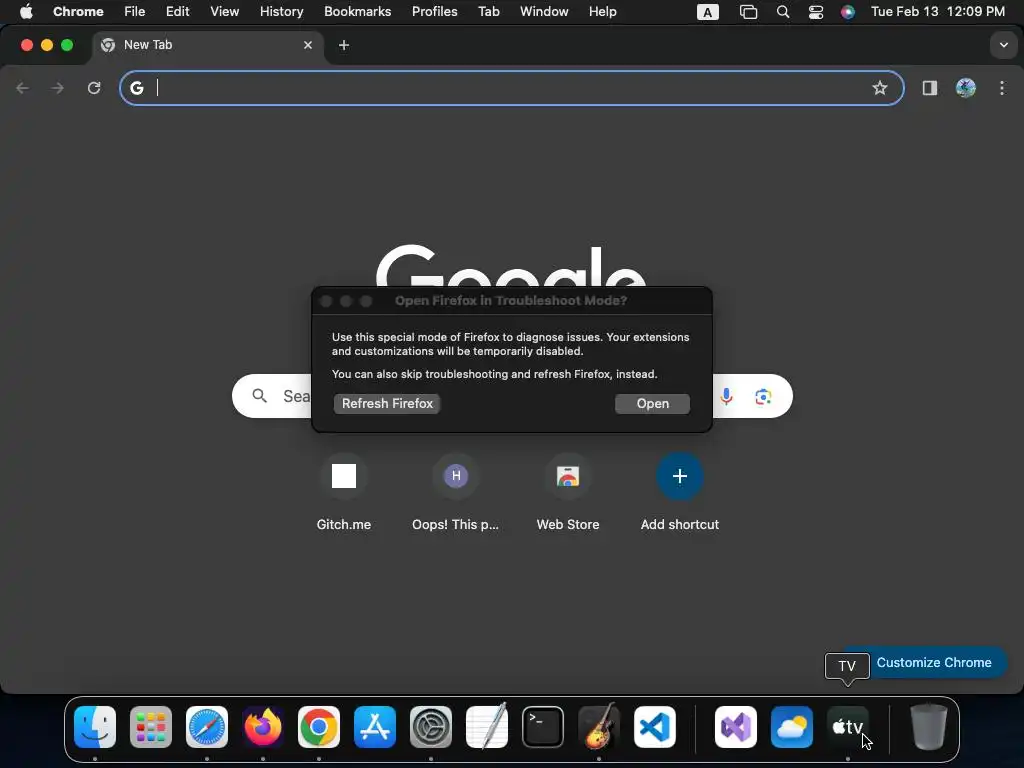Reload the page with the refresh icon
This screenshot has width=1024, height=768.
94,88
